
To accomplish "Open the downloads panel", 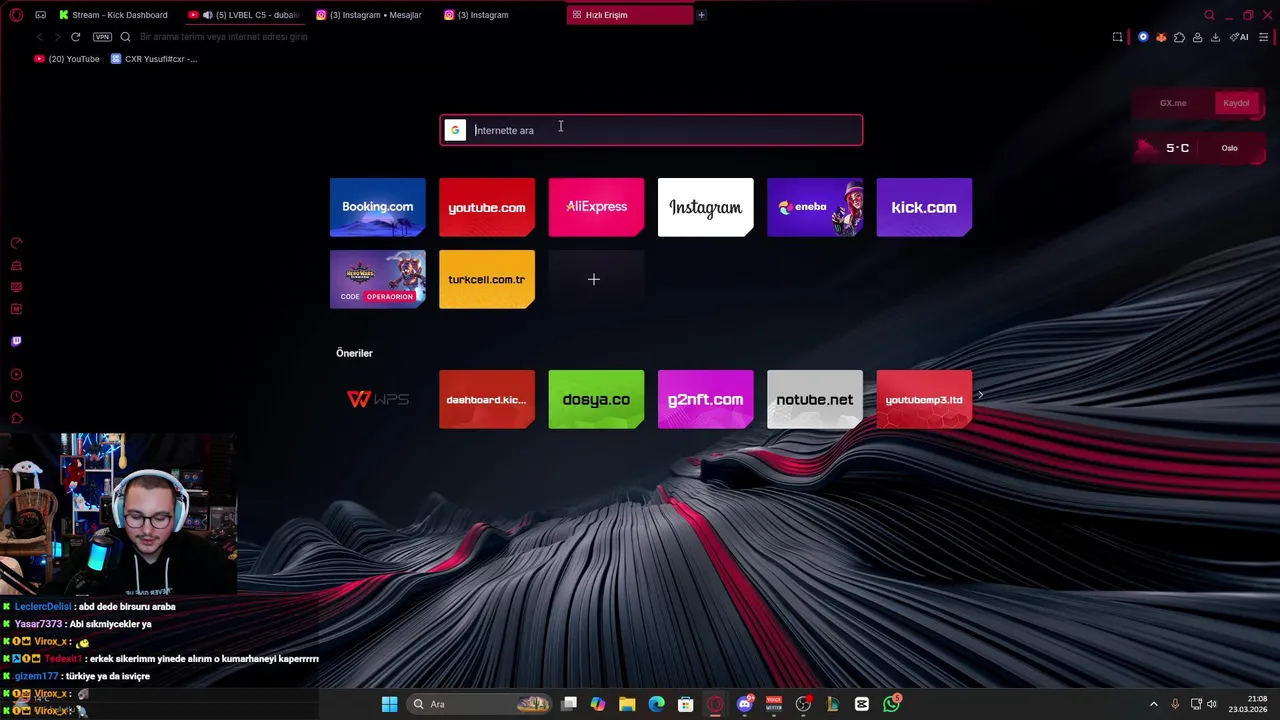I will [x=1215, y=37].
